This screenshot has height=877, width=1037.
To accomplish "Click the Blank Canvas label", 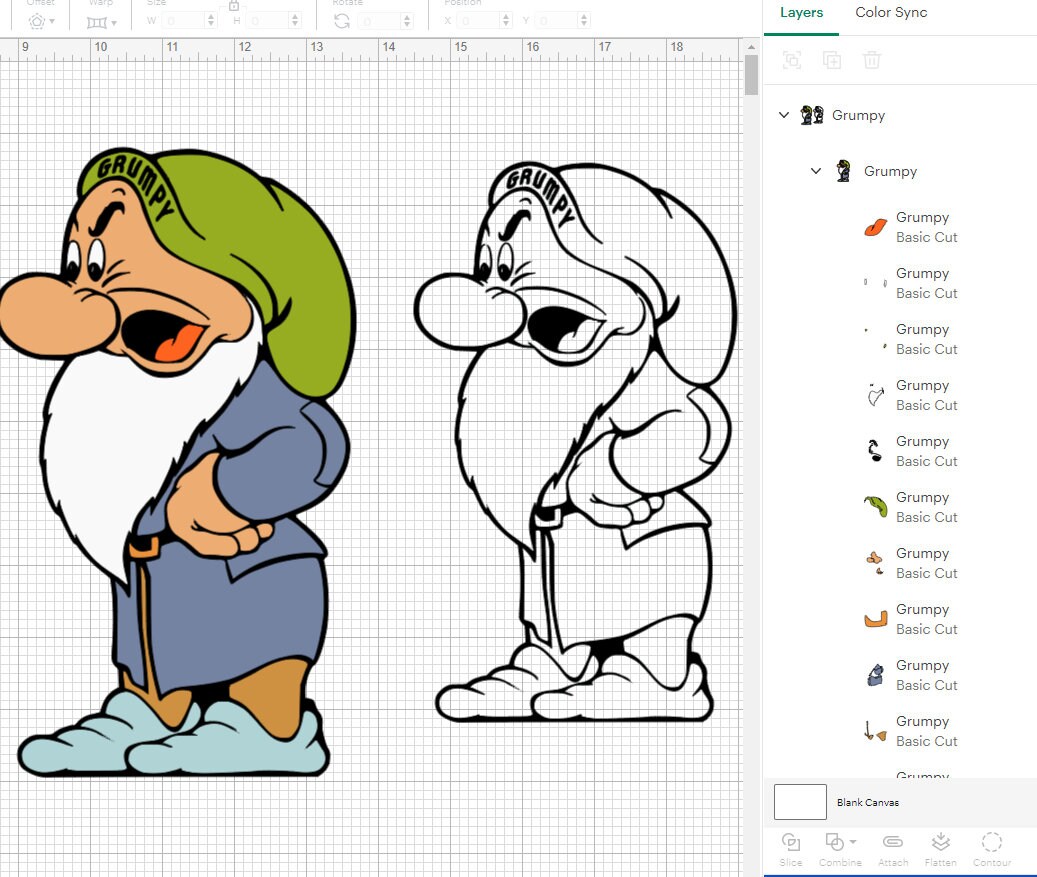I will click(x=868, y=802).
